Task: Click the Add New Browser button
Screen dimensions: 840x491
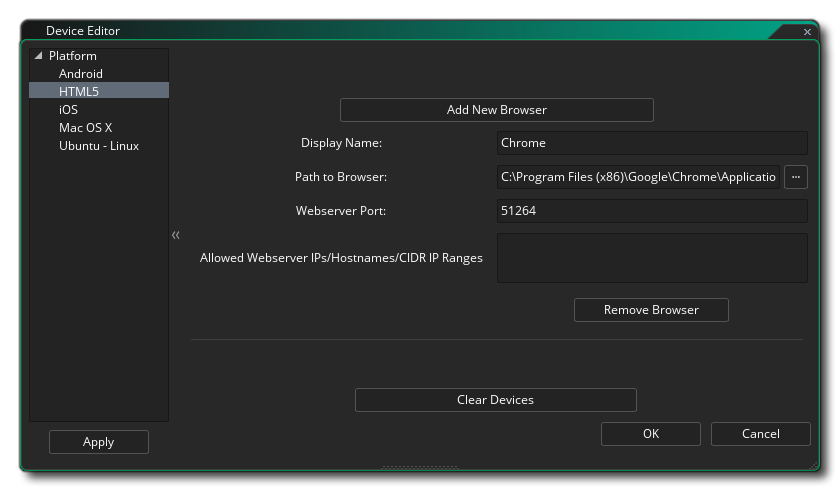Action: pyautogui.click(x=496, y=110)
